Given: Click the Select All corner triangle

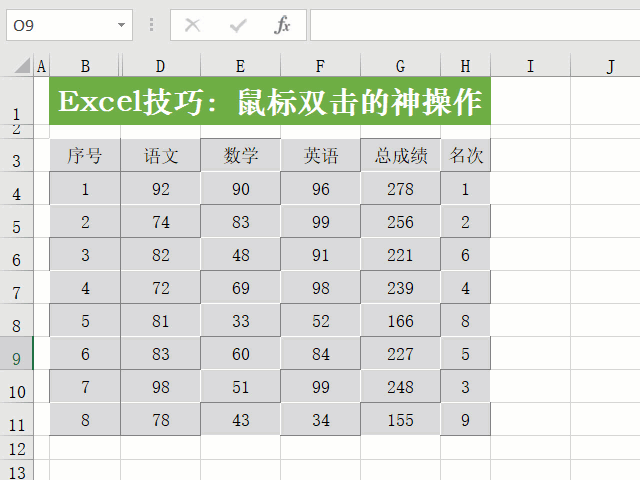Looking at the screenshot, I should pos(23,65).
